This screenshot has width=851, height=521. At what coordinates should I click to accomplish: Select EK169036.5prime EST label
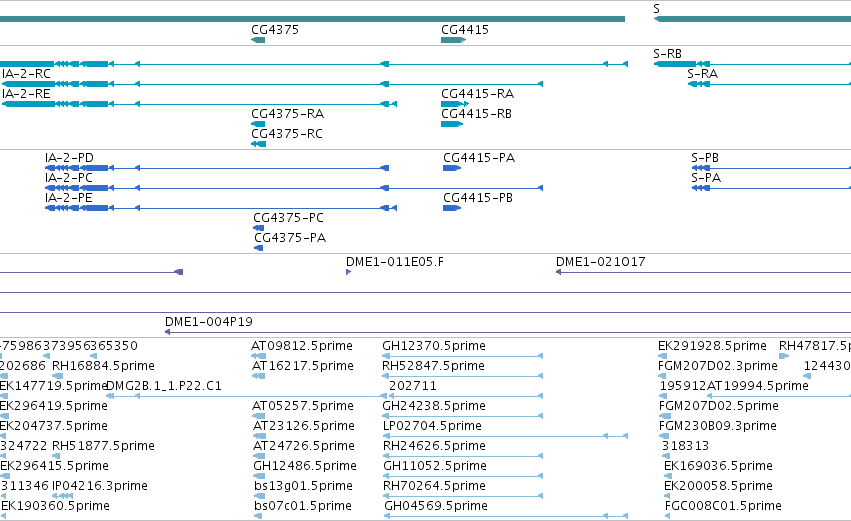pyautogui.click(x=718, y=466)
